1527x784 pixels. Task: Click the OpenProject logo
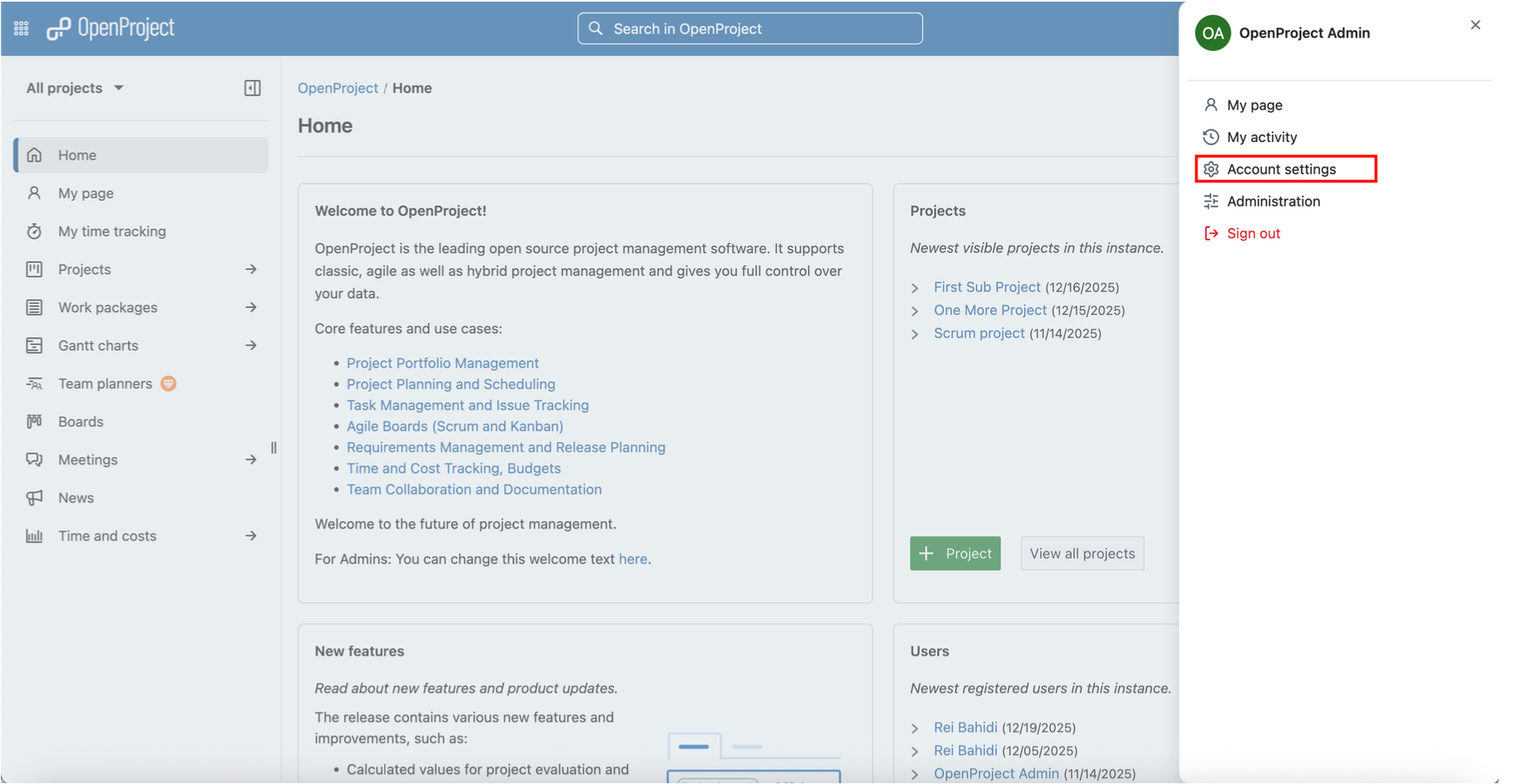(110, 28)
